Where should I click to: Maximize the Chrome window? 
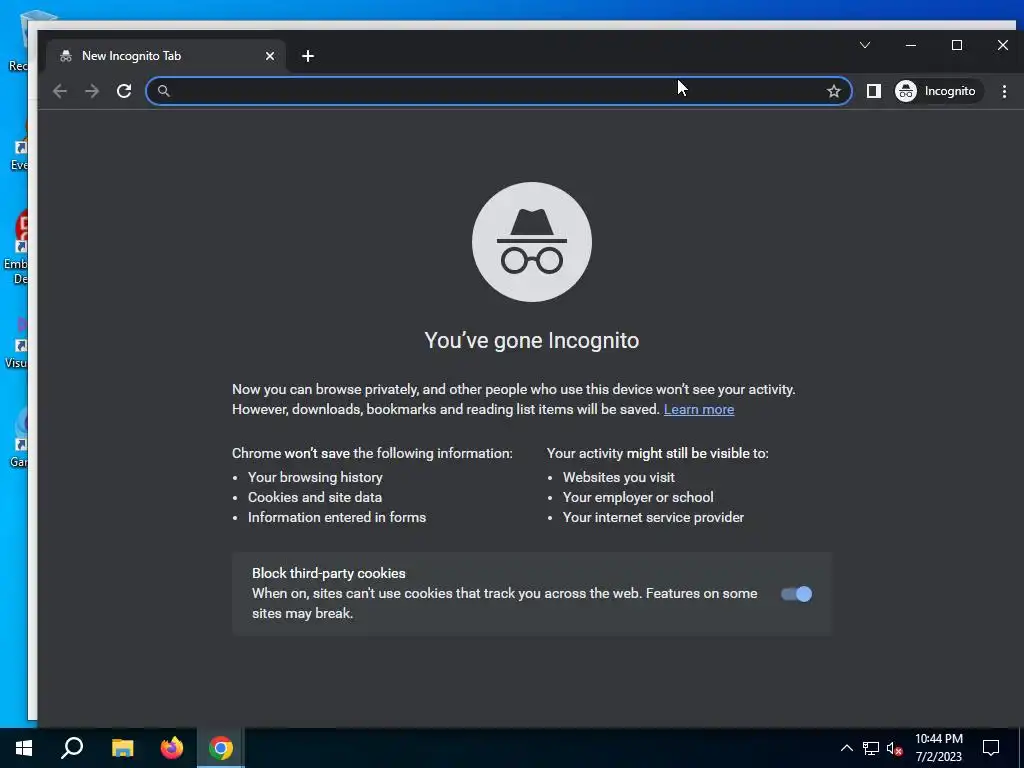[957, 45]
